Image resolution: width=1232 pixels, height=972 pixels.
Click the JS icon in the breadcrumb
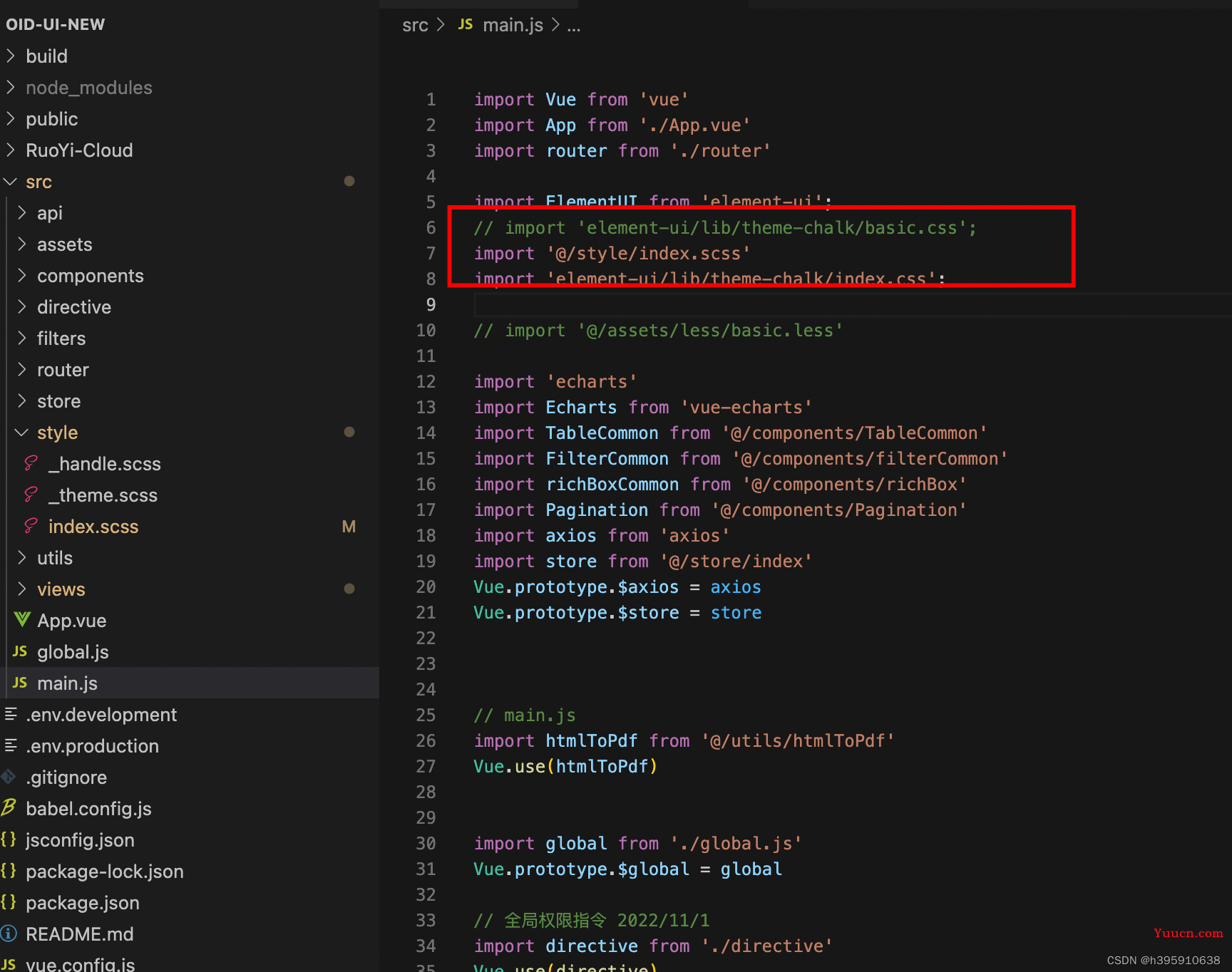point(466,24)
